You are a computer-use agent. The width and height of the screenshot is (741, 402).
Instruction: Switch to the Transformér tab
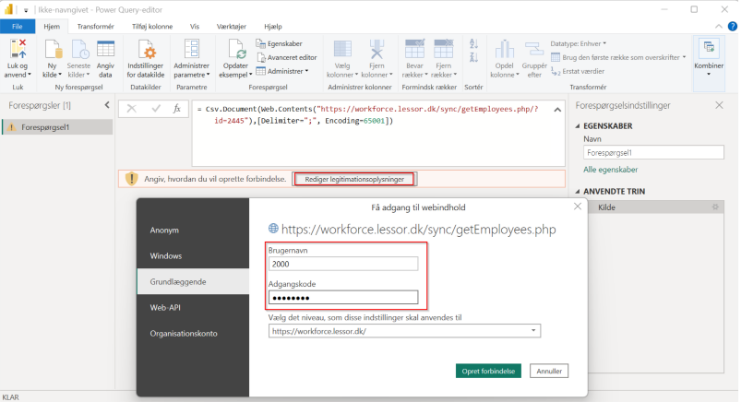pos(95,26)
